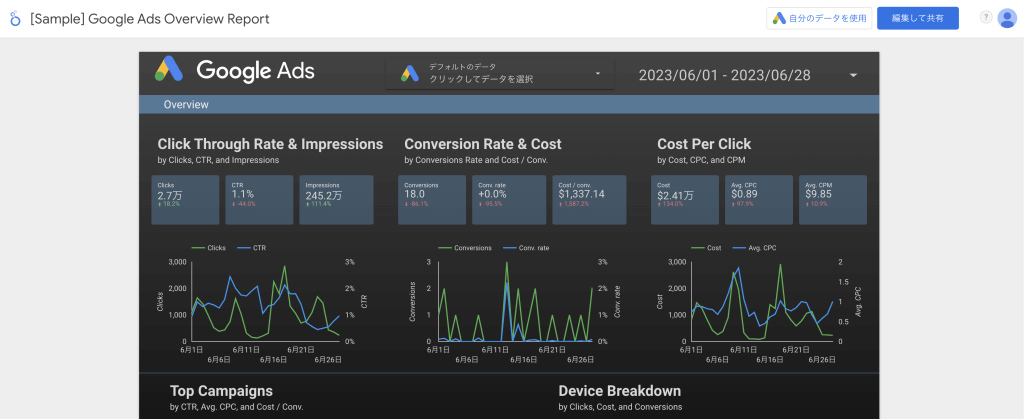Viewport: 1024px width, 419px height.
Task: Select the Conv. rate scorecard
Action: click(x=509, y=200)
